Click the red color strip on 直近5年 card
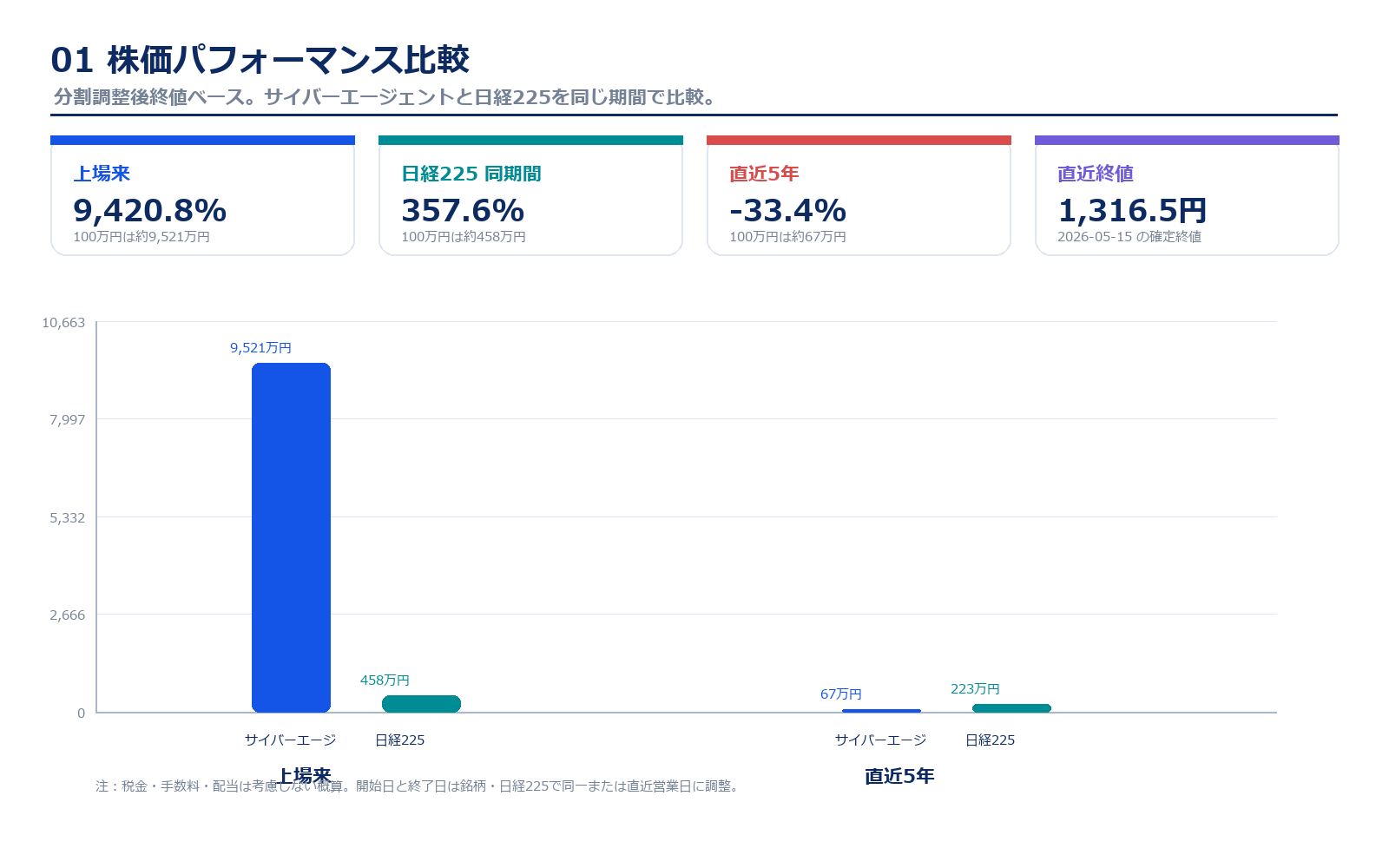1389x868 pixels. [x=859, y=140]
